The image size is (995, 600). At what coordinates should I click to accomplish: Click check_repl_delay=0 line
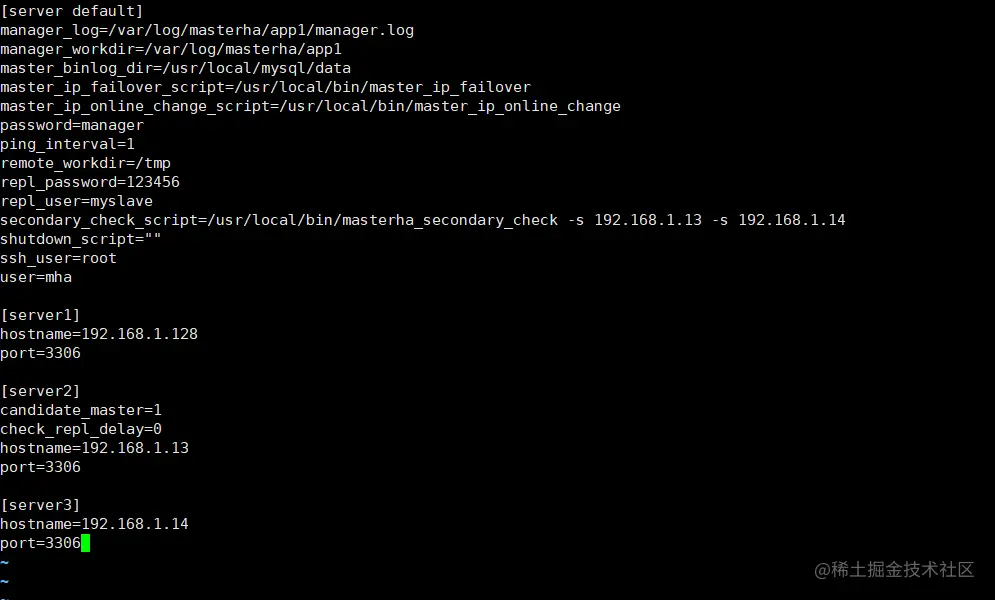[x=81, y=429]
